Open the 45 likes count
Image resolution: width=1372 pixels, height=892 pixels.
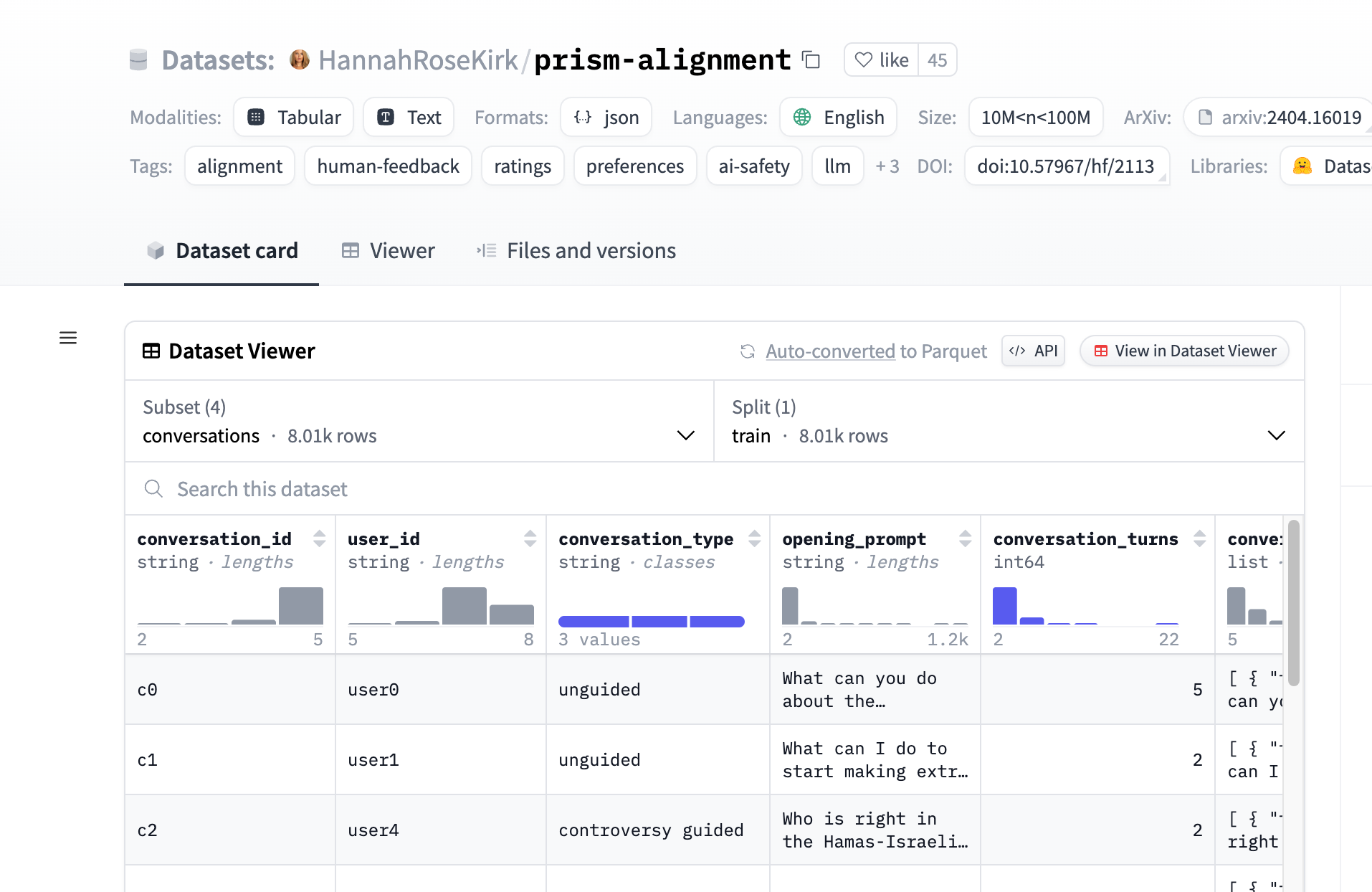pos(938,60)
